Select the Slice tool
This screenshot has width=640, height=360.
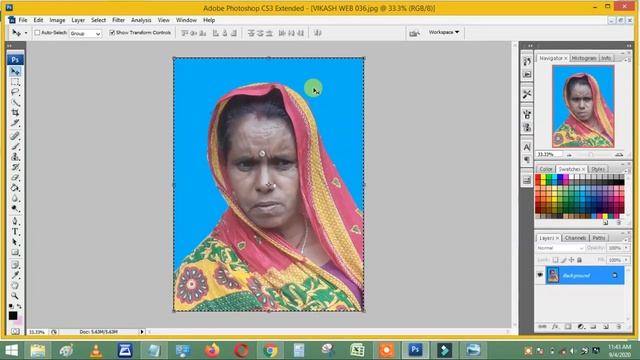(15, 123)
